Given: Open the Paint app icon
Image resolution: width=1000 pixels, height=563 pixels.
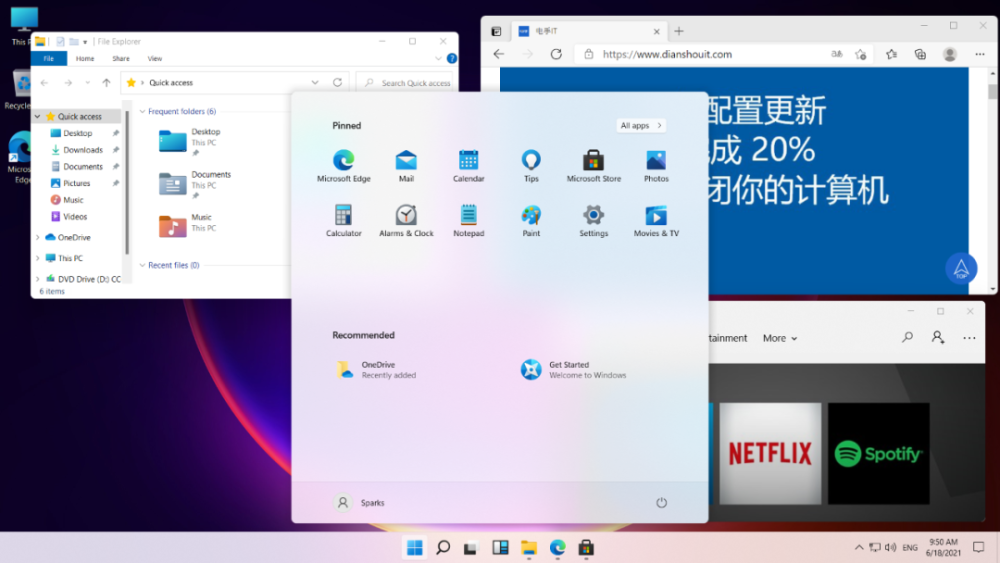Looking at the screenshot, I should point(531,221).
